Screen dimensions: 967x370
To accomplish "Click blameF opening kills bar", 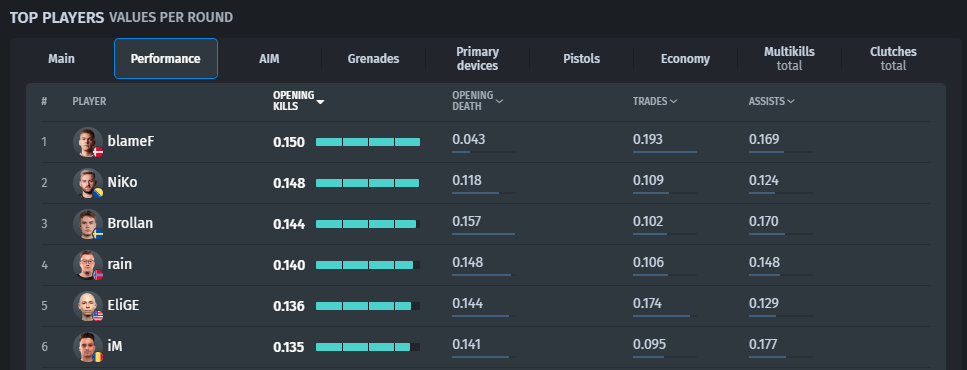I will click(x=368, y=142).
